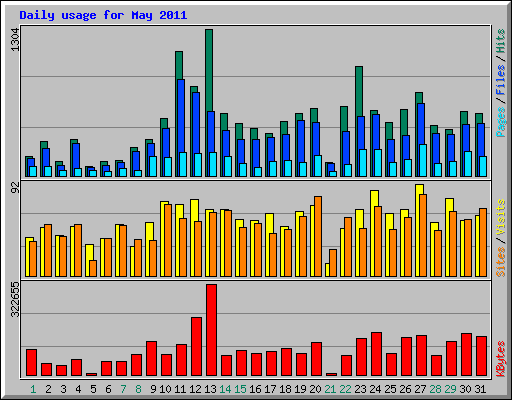
Task: Click day 27 on the x-axis
Action: pyautogui.click(x=420, y=389)
